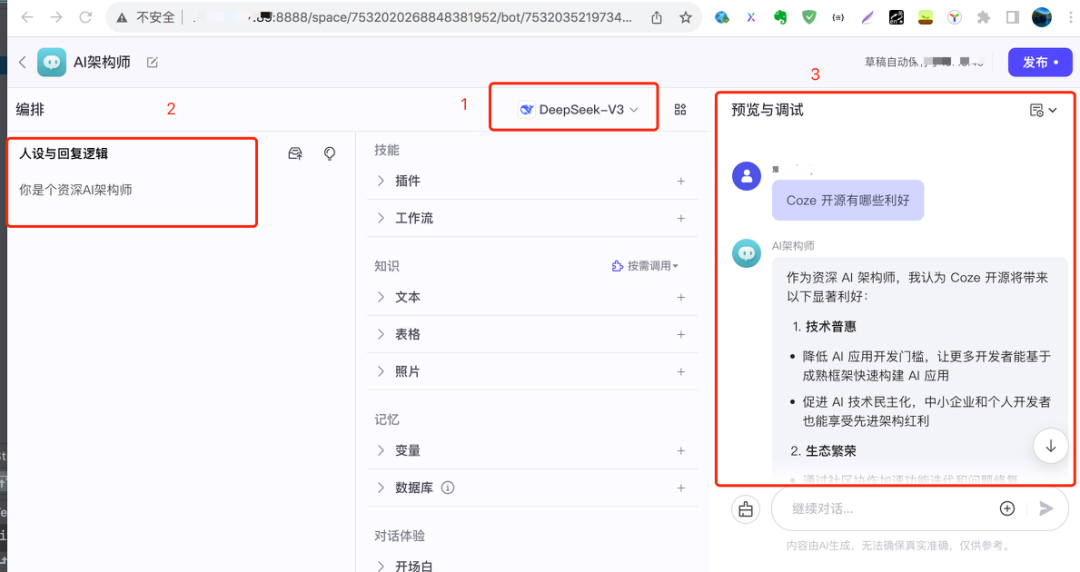This screenshot has width=1080, height=572.
Task: Attach a file with the circled plus
Action: (x=1007, y=509)
